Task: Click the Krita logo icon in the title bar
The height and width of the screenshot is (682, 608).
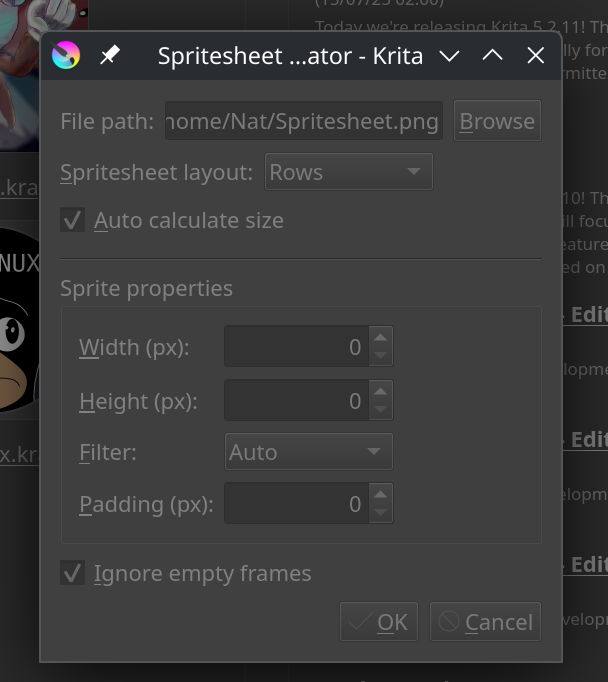Action: click(x=66, y=55)
